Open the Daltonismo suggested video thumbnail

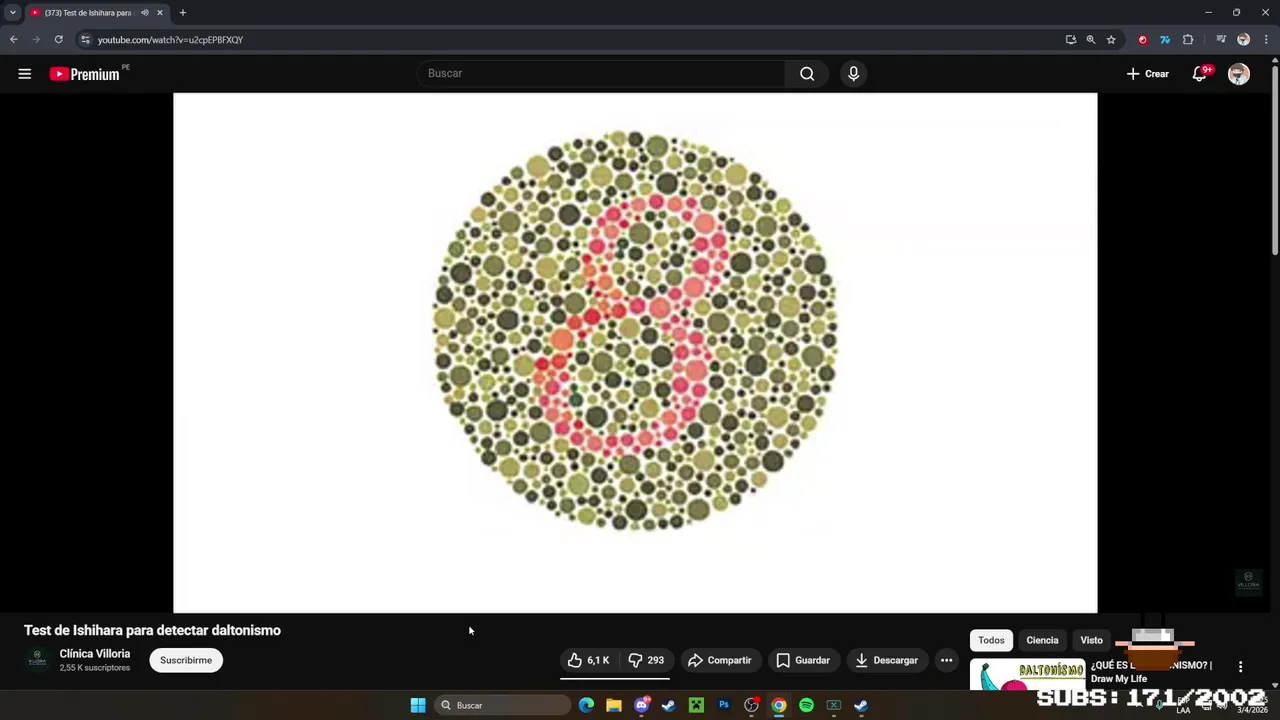tap(1027, 675)
